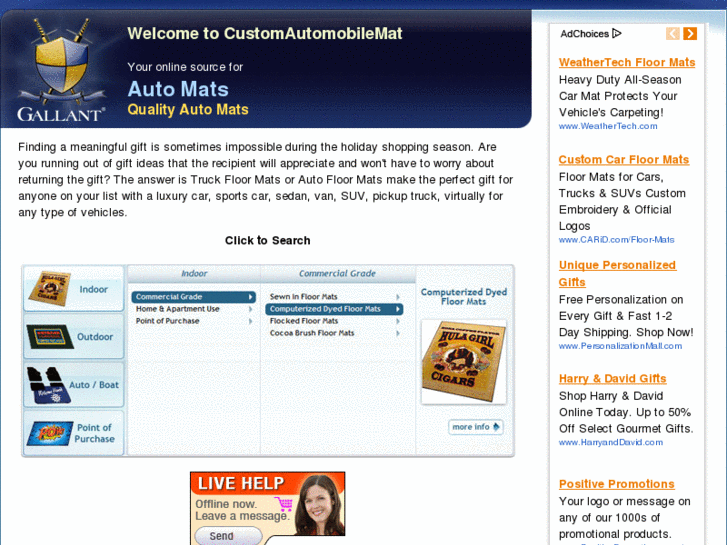Select Cocoa Brush Floor Mats

tap(312, 333)
